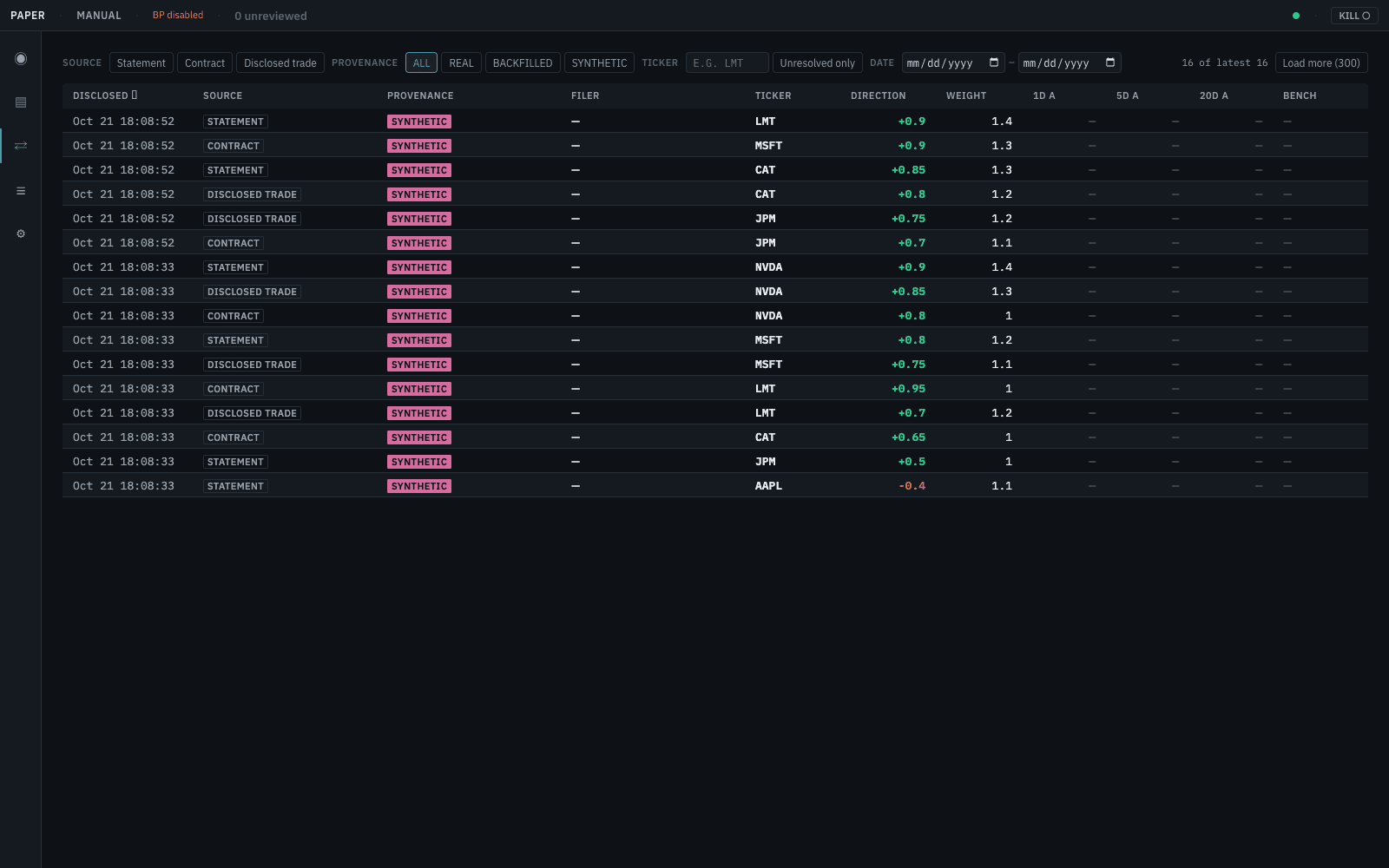
Task: Toggle the Disclosed trade source filter
Action: coord(280,62)
